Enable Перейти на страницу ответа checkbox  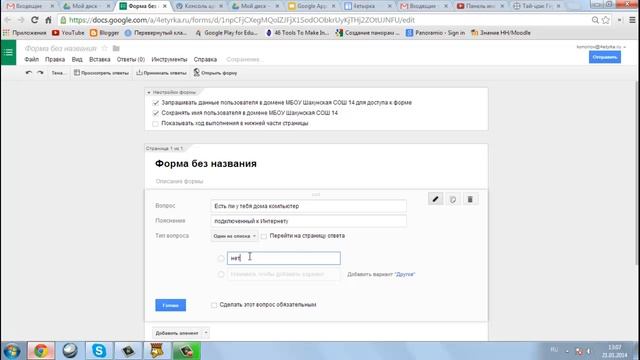tap(264, 236)
